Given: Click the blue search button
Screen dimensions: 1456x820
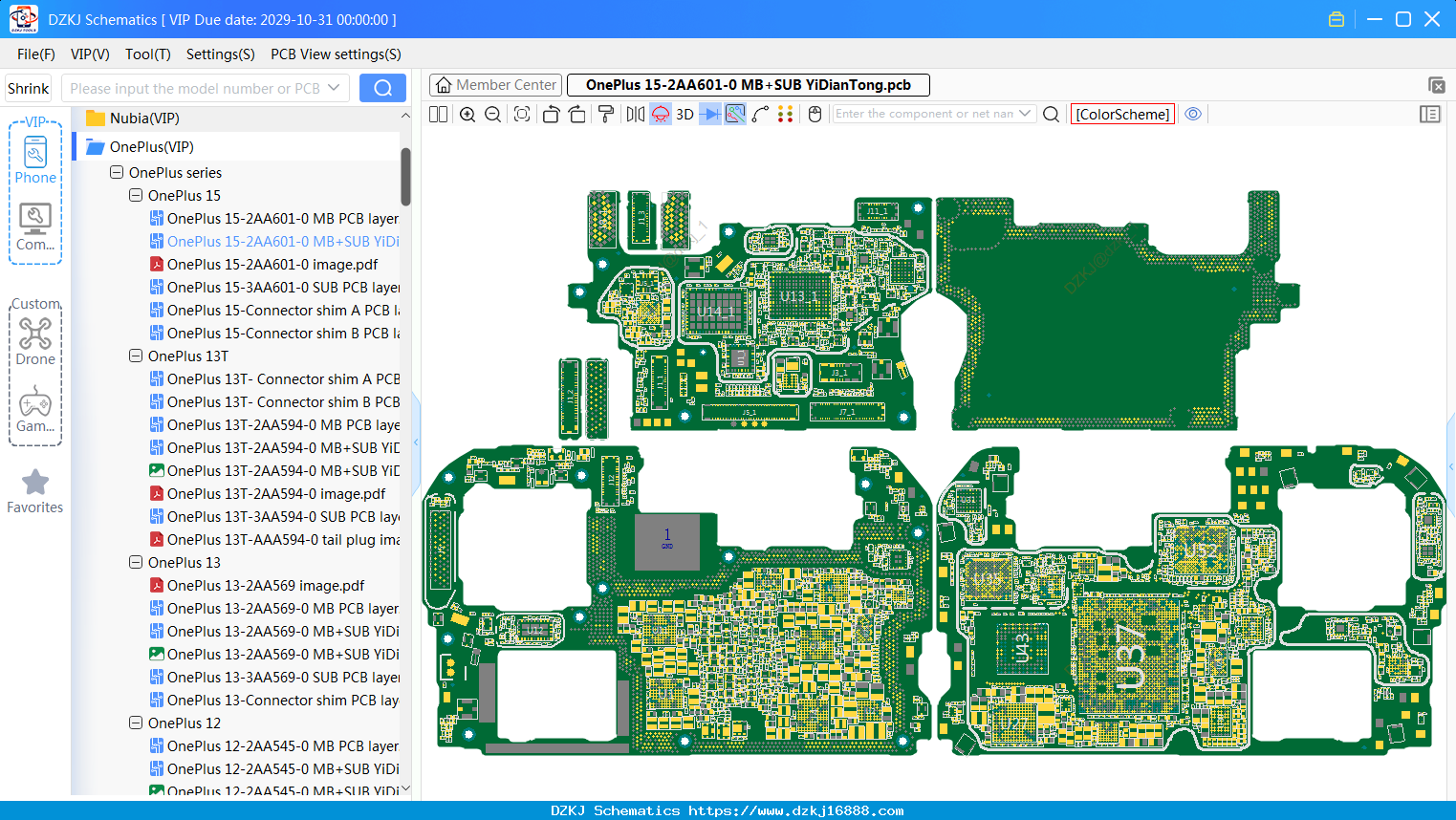Looking at the screenshot, I should 382,88.
